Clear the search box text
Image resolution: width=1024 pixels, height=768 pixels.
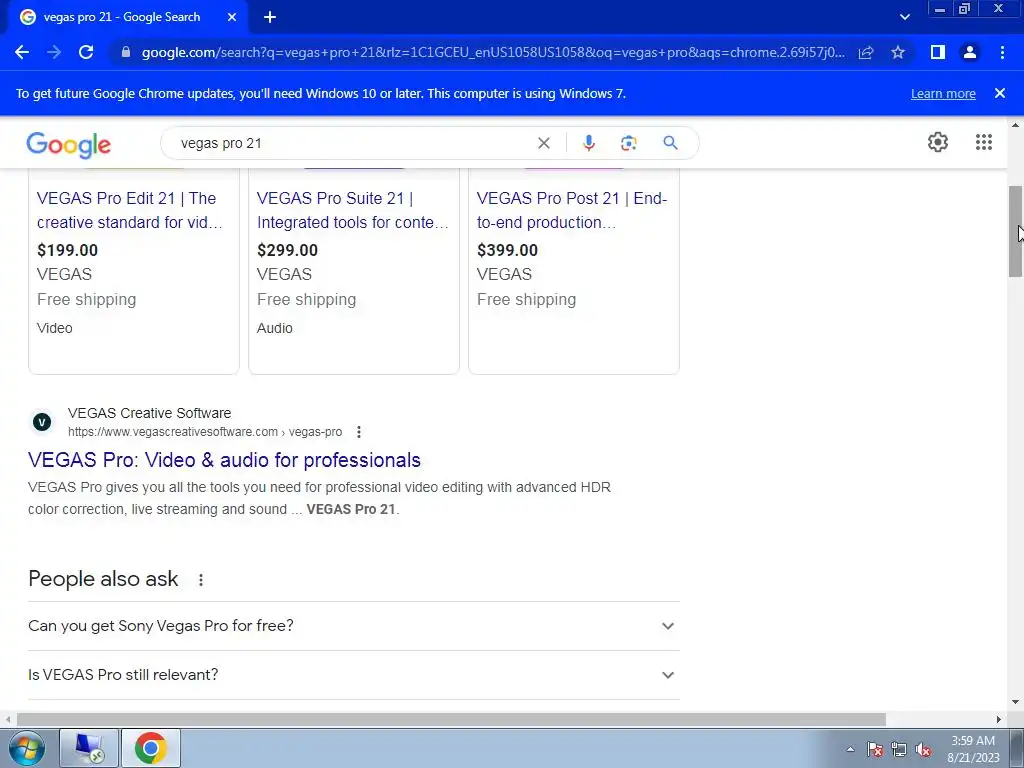[543, 143]
